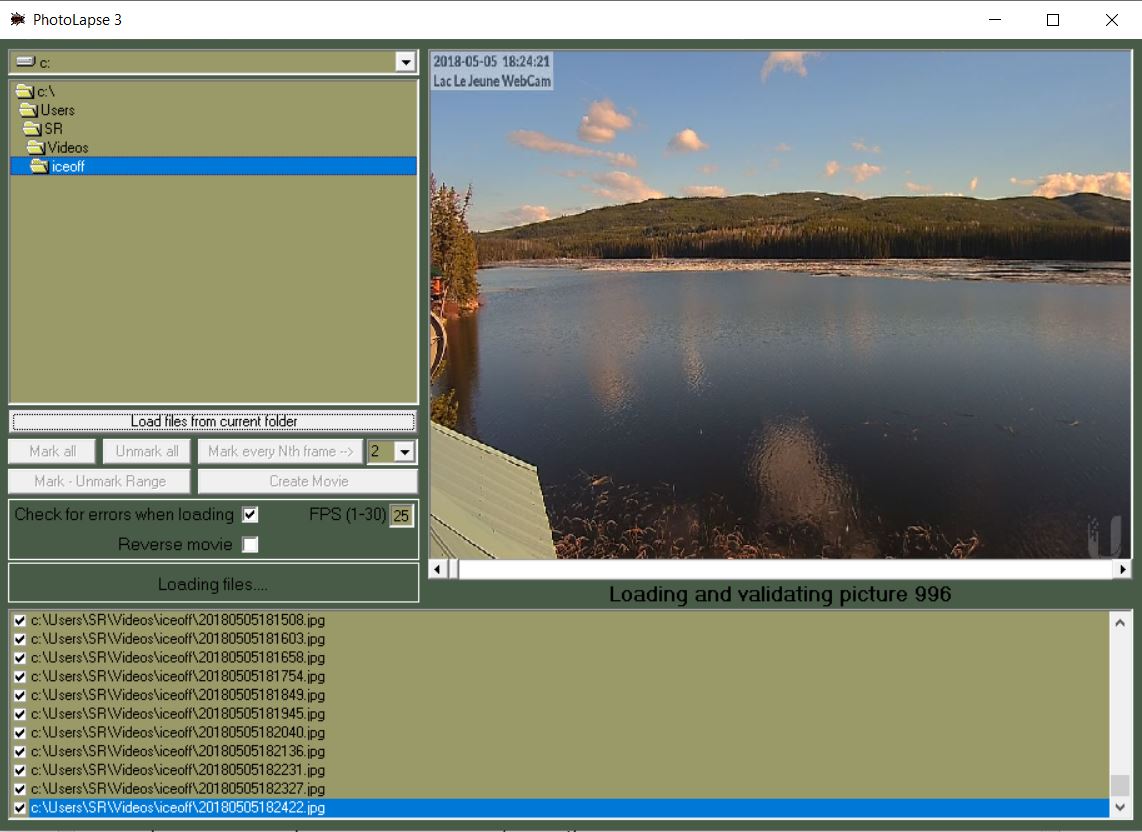Open the SR folder in the tree

point(31,128)
